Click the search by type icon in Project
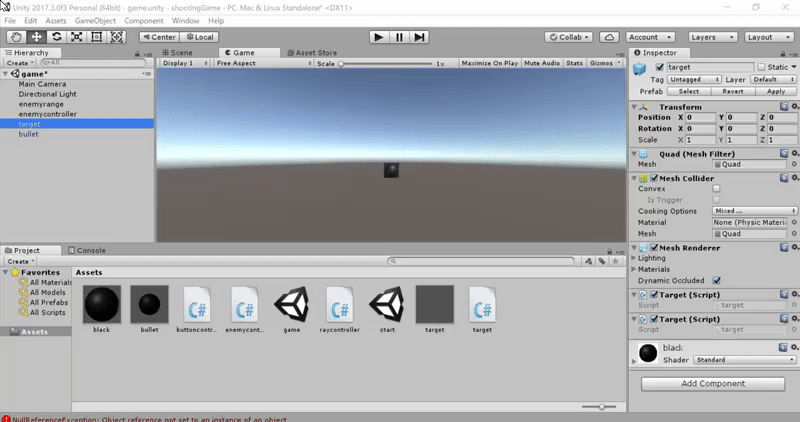 (x=589, y=261)
